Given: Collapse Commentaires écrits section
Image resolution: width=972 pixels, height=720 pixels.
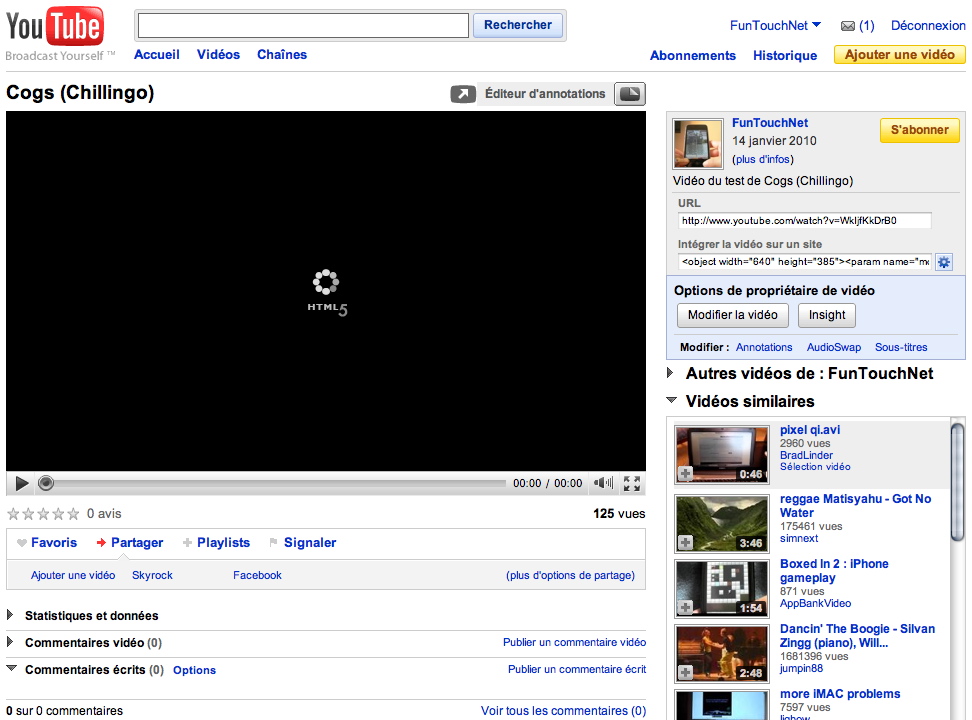Looking at the screenshot, I should point(11,669).
